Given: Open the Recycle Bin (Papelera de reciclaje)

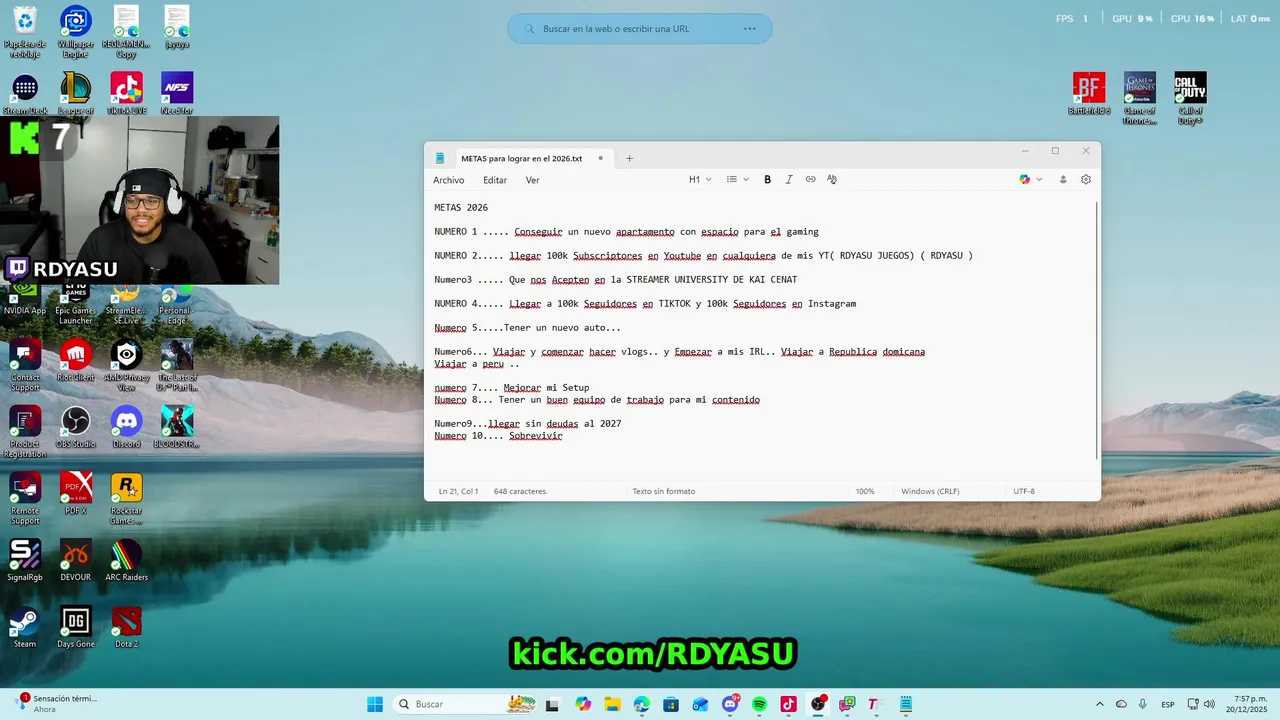Looking at the screenshot, I should [x=25, y=31].
